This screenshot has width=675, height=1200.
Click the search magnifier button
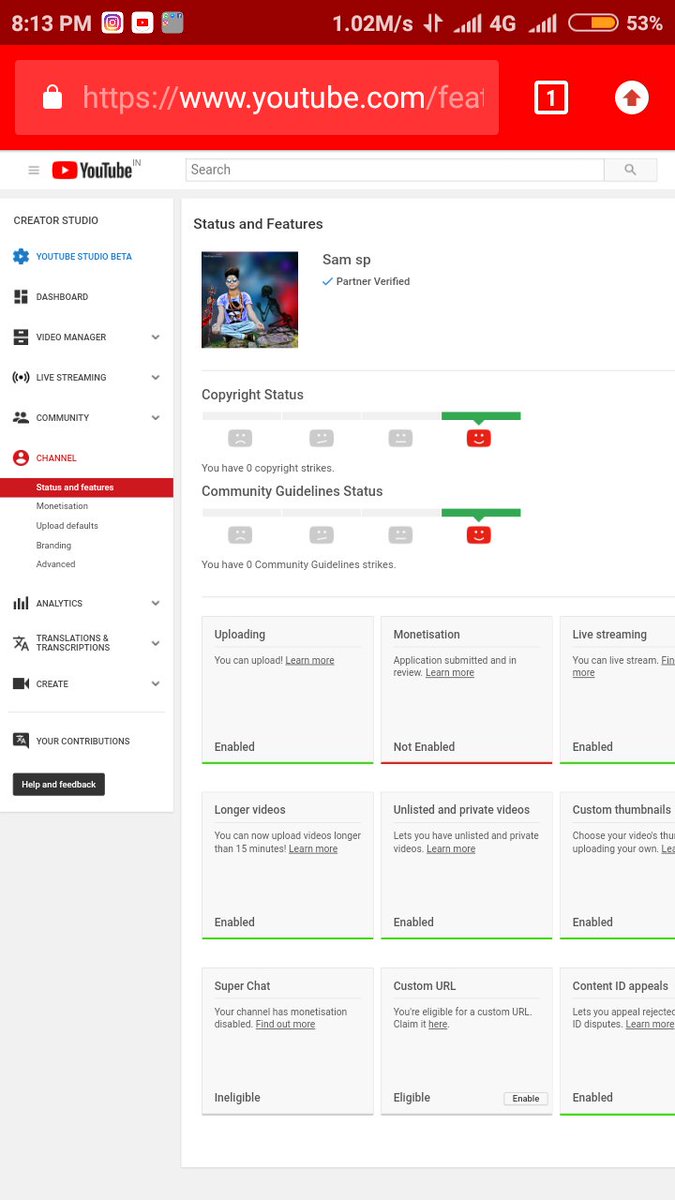pos(630,170)
